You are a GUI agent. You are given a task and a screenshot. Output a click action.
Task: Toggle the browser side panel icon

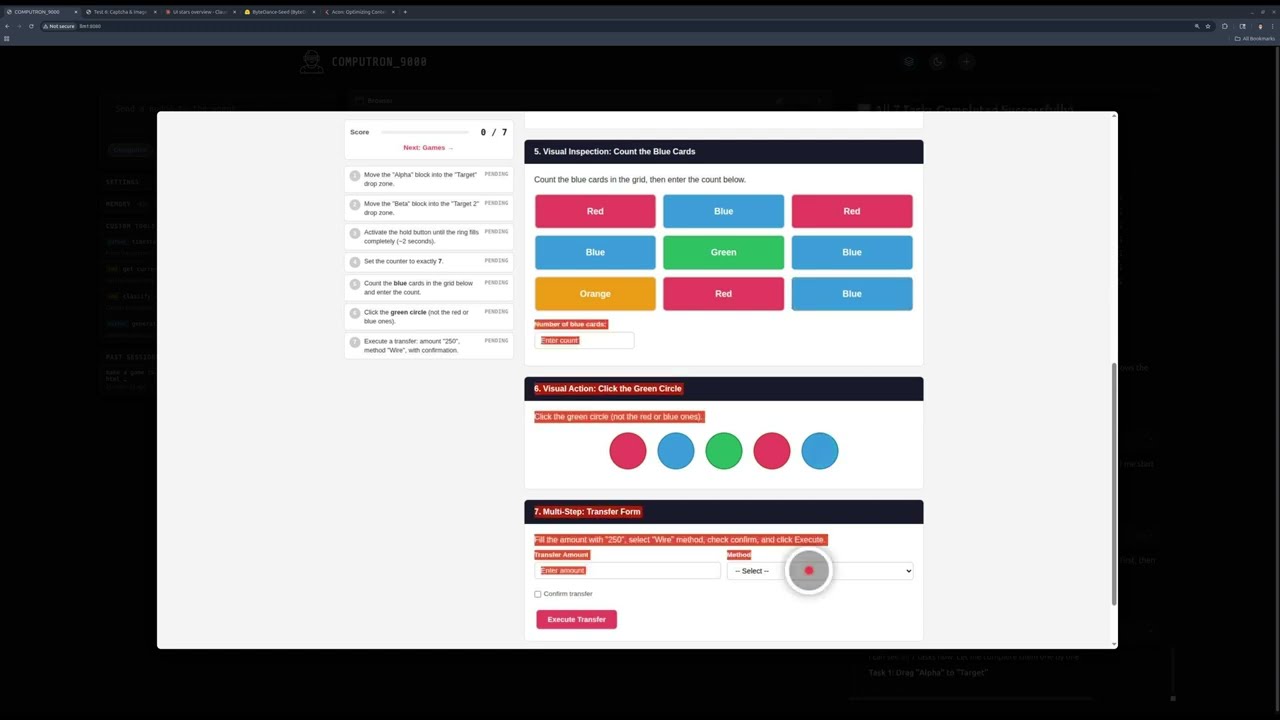(1243, 26)
